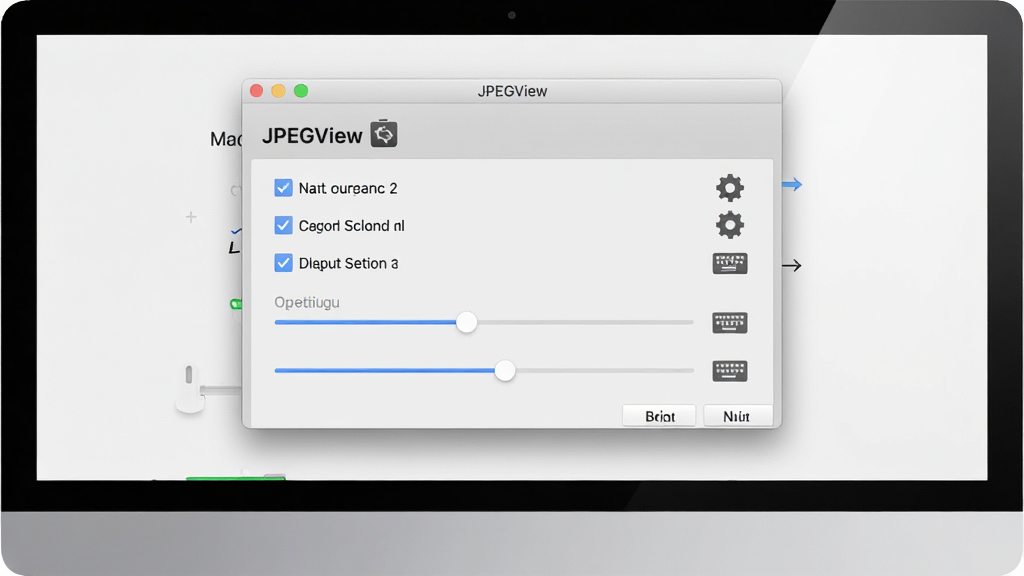1024x576 pixels.
Task: Click keyboard icon beside the bottom slider
Action: (729, 371)
